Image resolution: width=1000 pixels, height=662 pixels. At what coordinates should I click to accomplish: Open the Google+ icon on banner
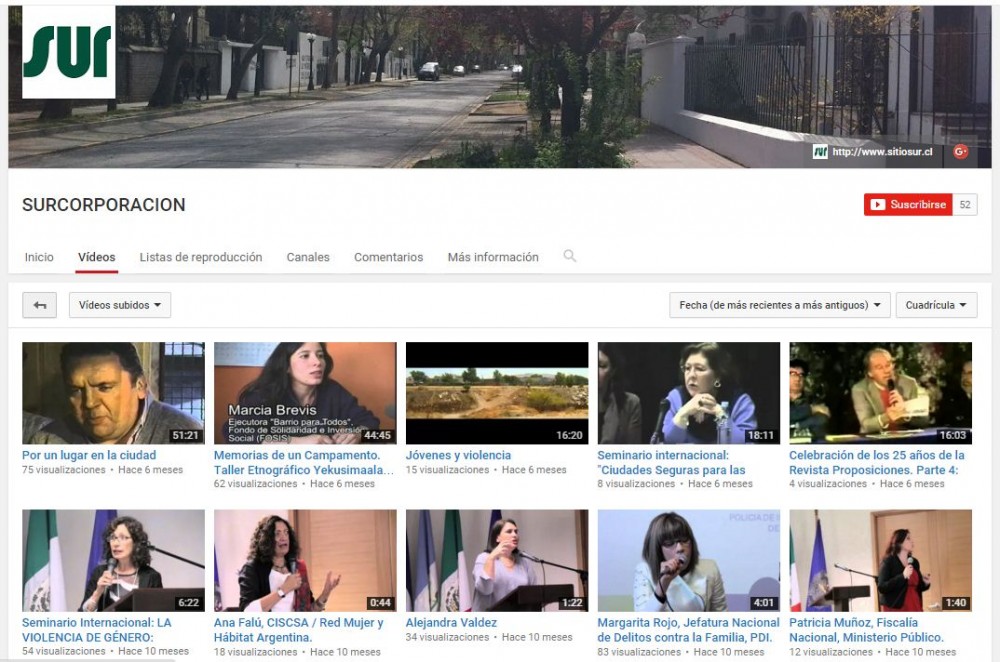pyautogui.click(x=960, y=152)
